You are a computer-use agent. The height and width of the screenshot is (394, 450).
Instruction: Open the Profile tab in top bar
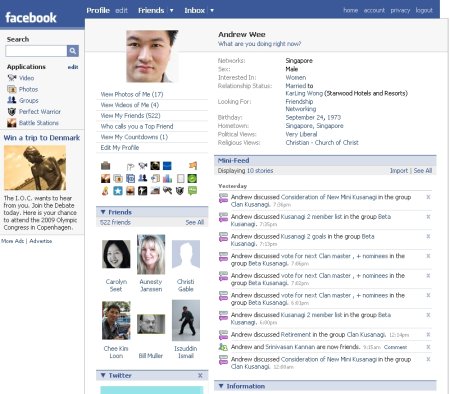[x=98, y=10]
